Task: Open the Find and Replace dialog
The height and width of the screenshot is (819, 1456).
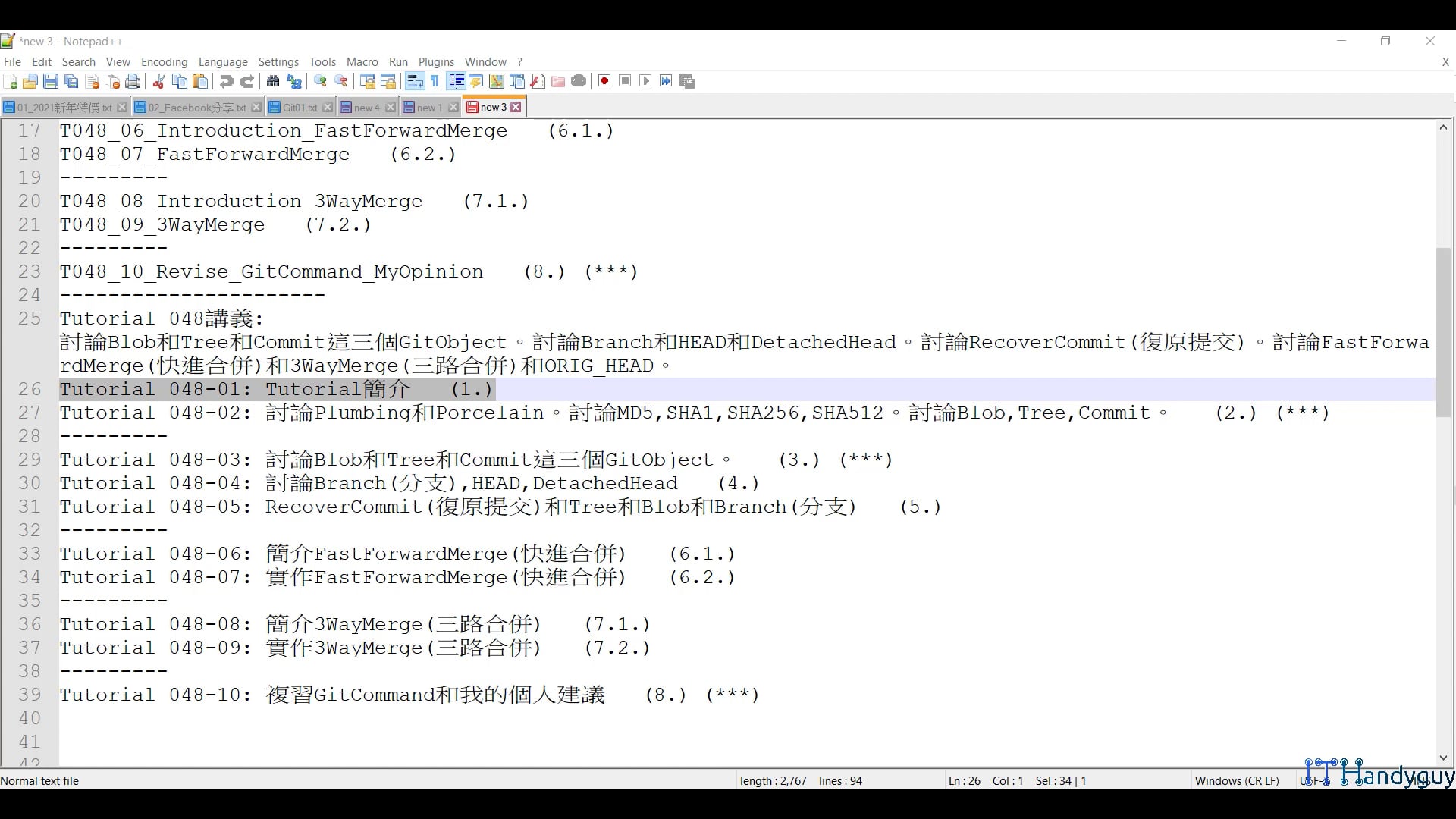Action: click(294, 81)
